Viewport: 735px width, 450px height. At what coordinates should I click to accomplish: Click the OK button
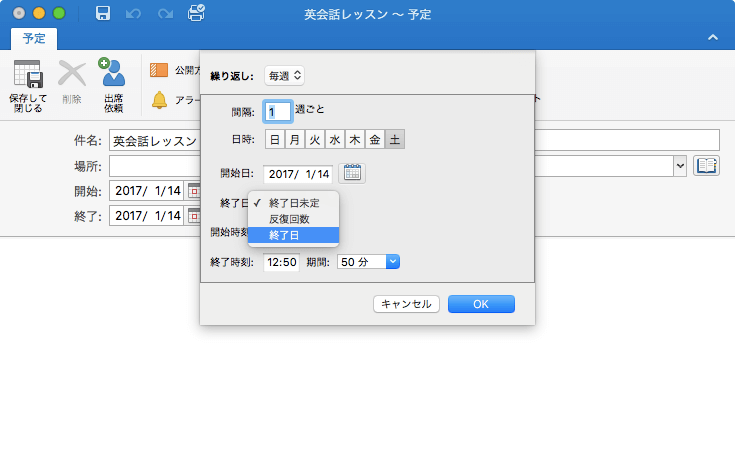click(x=481, y=304)
